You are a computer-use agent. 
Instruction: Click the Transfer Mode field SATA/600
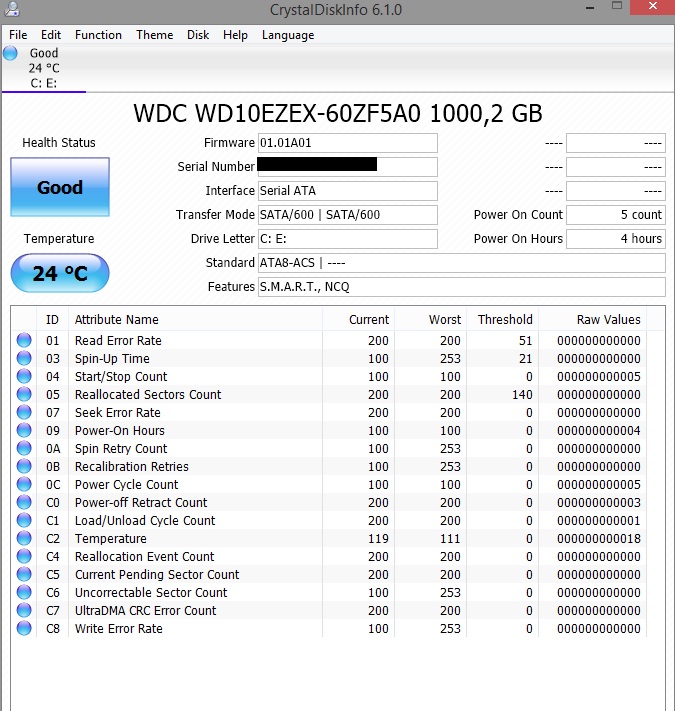(348, 215)
